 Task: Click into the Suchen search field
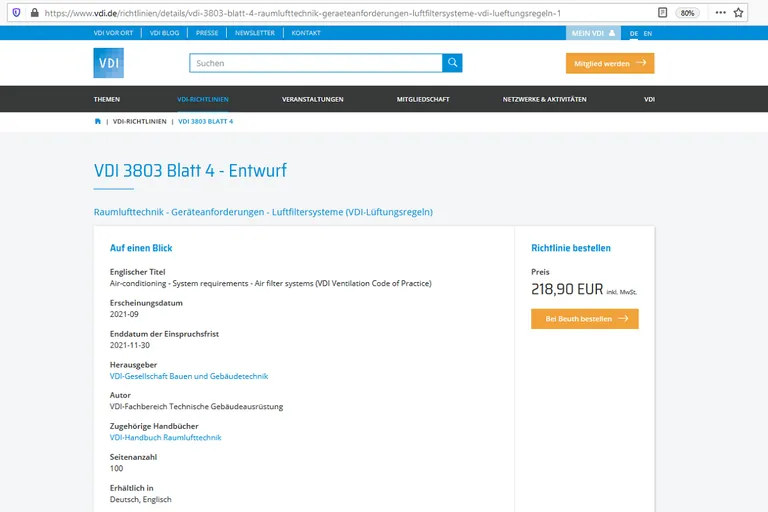[x=315, y=63]
